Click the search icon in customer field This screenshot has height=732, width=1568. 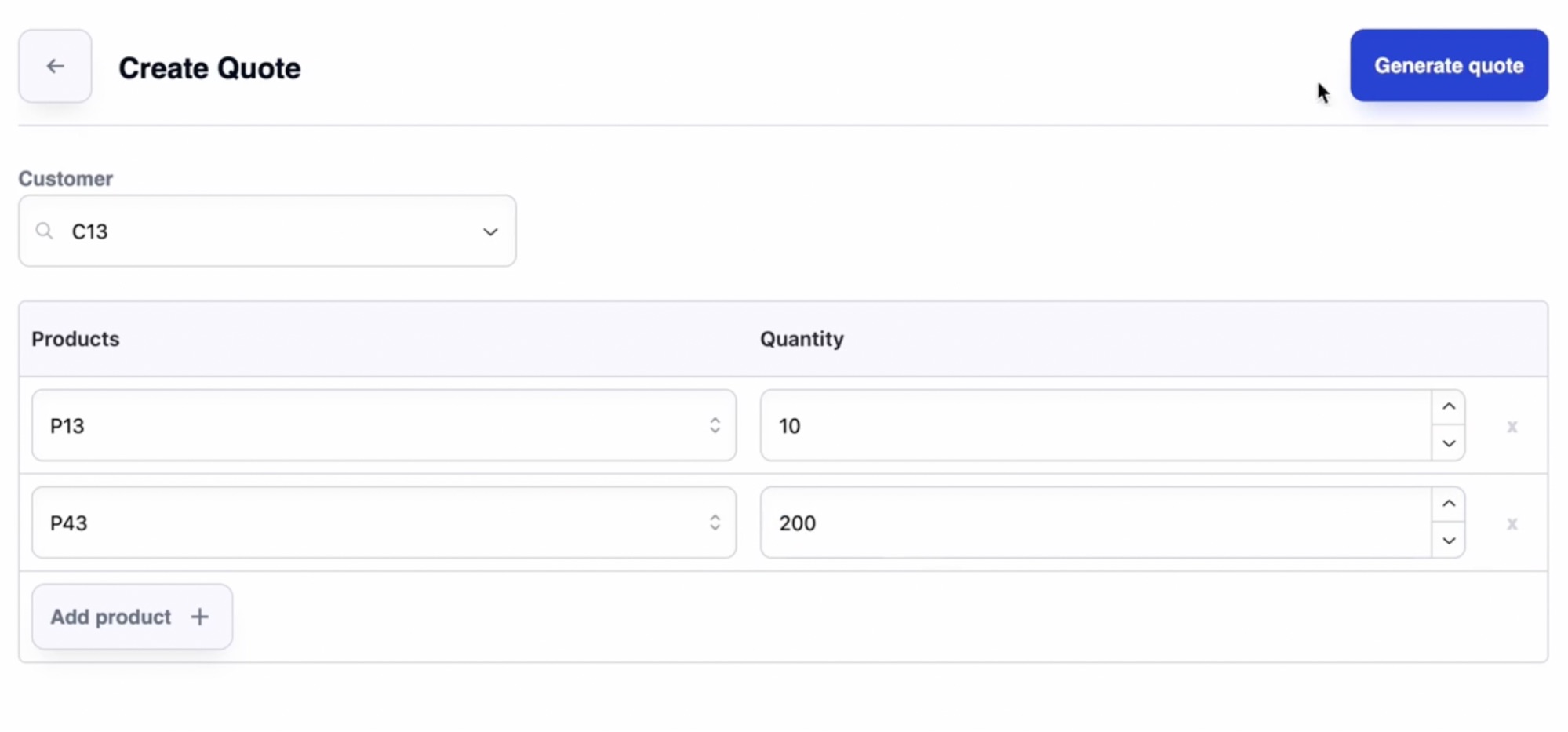coord(45,231)
